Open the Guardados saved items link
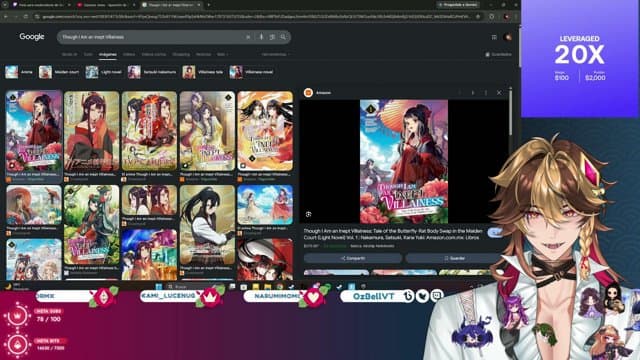This screenshot has height=360, width=640. pos(498,54)
